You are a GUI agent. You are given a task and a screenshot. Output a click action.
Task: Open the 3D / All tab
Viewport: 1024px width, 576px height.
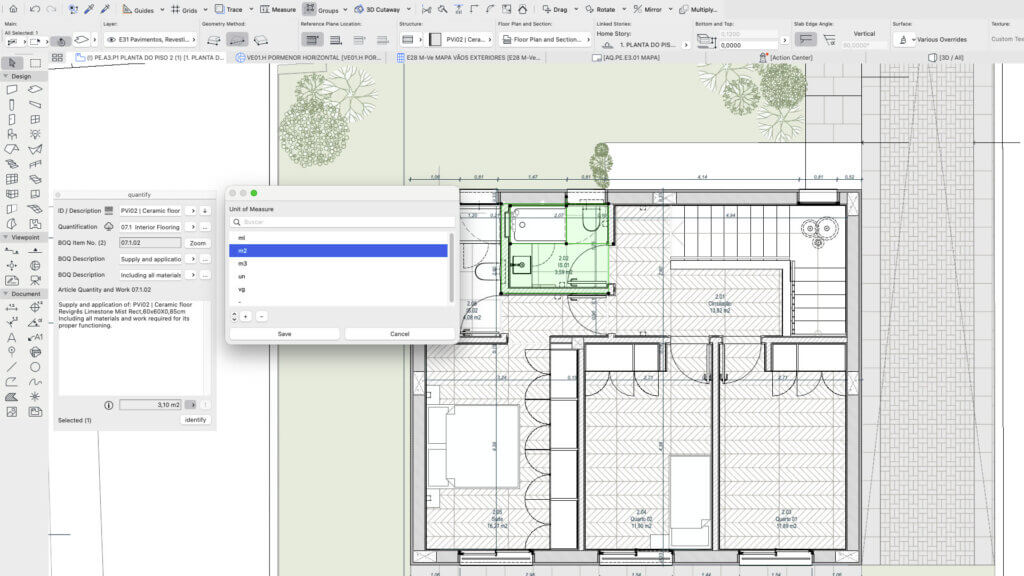[946, 57]
